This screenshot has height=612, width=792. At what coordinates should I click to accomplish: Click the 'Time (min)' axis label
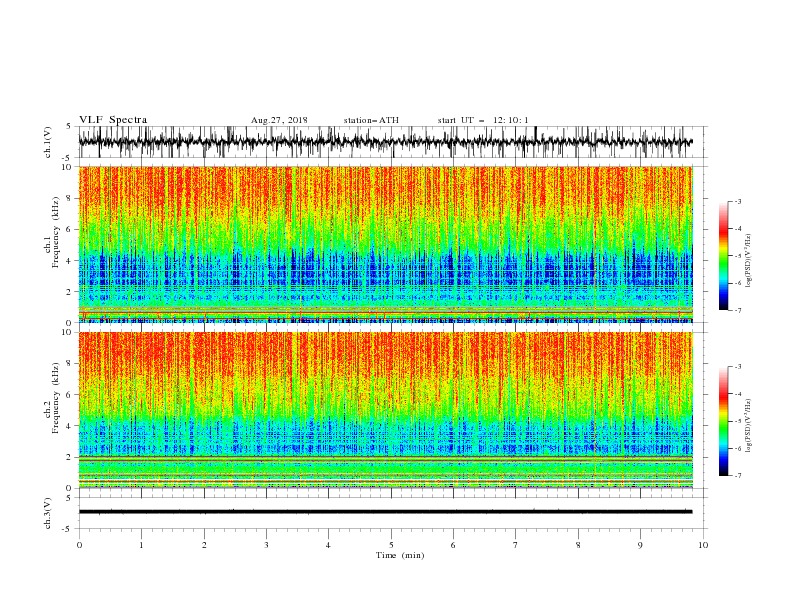pos(400,555)
